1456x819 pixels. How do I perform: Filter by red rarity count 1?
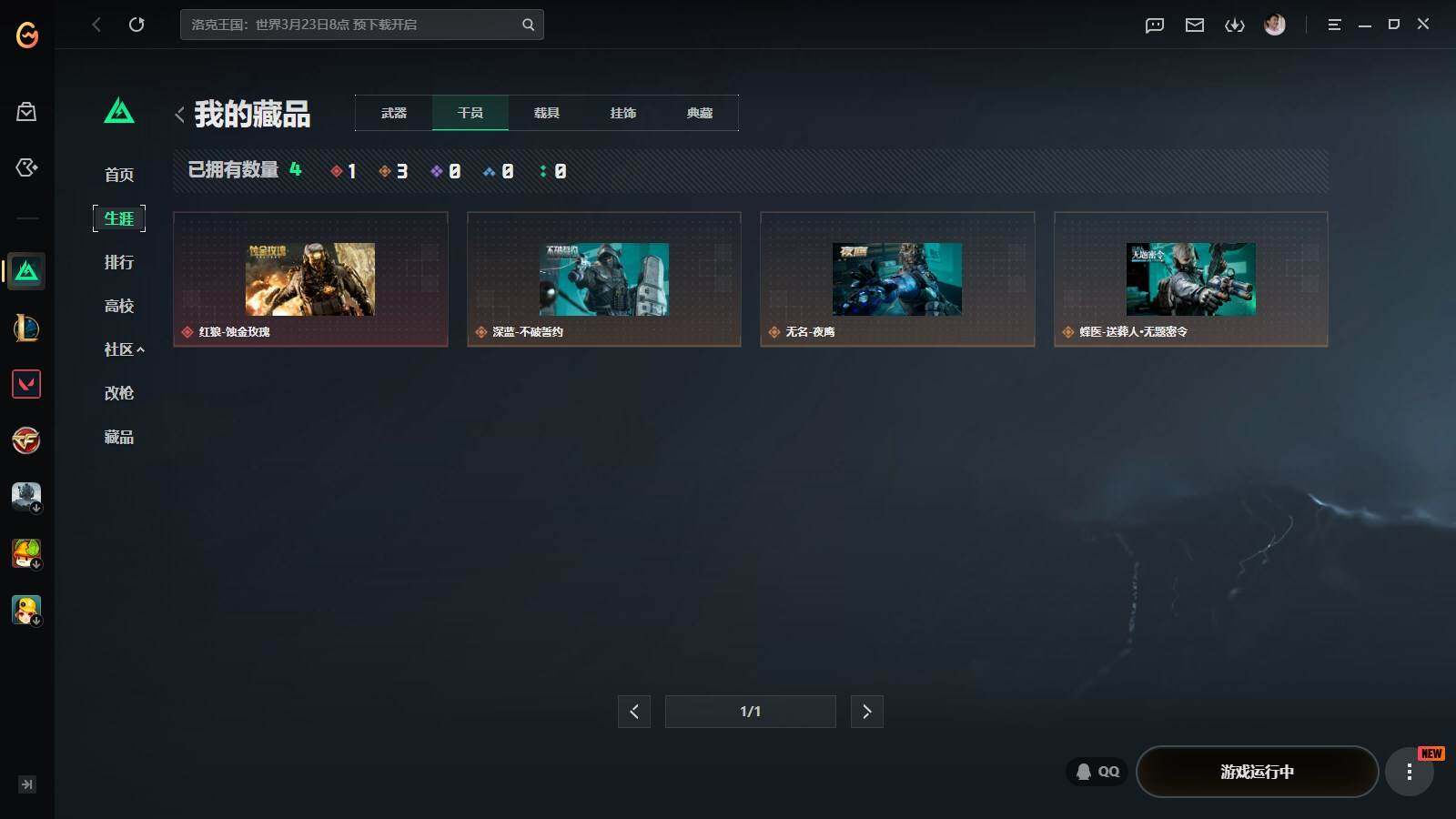click(x=344, y=171)
